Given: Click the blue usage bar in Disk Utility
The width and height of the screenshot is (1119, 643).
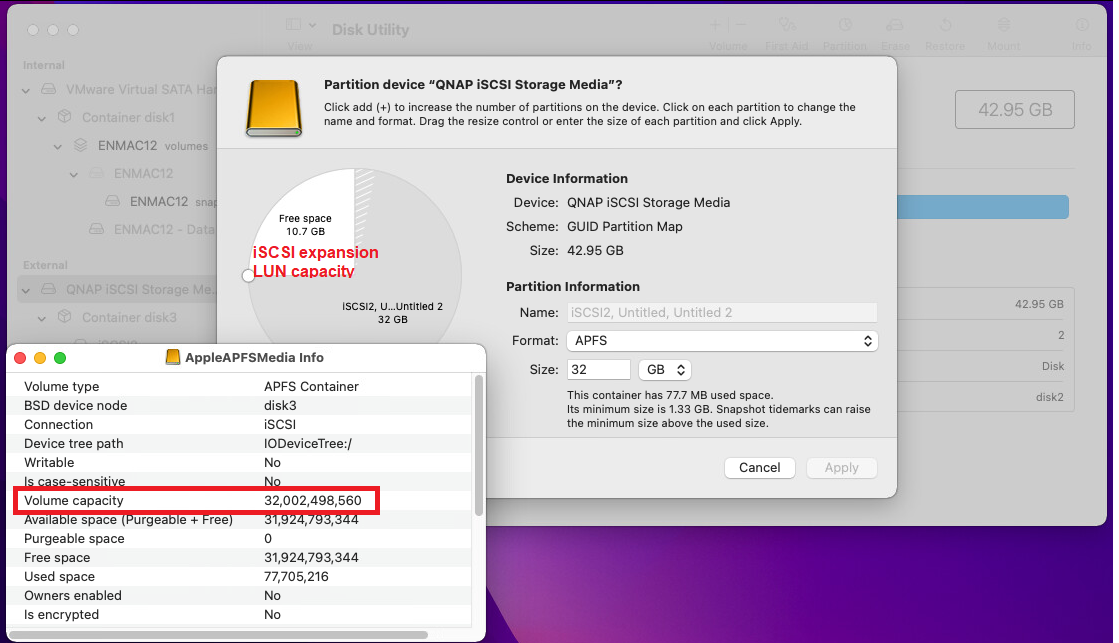Looking at the screenshot, I should pos(983,207).
